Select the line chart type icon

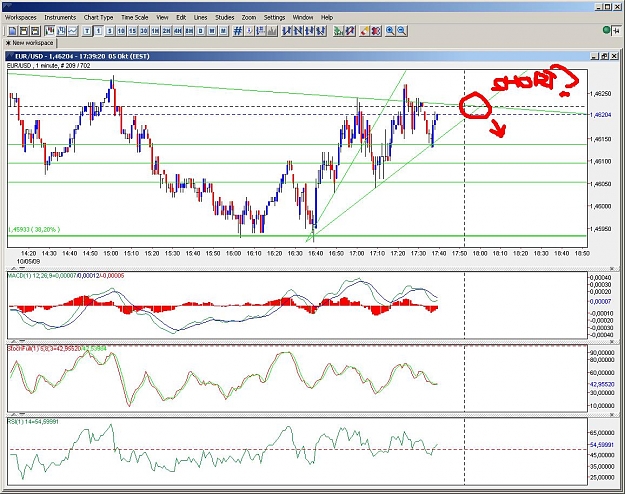tap(73, 31)
